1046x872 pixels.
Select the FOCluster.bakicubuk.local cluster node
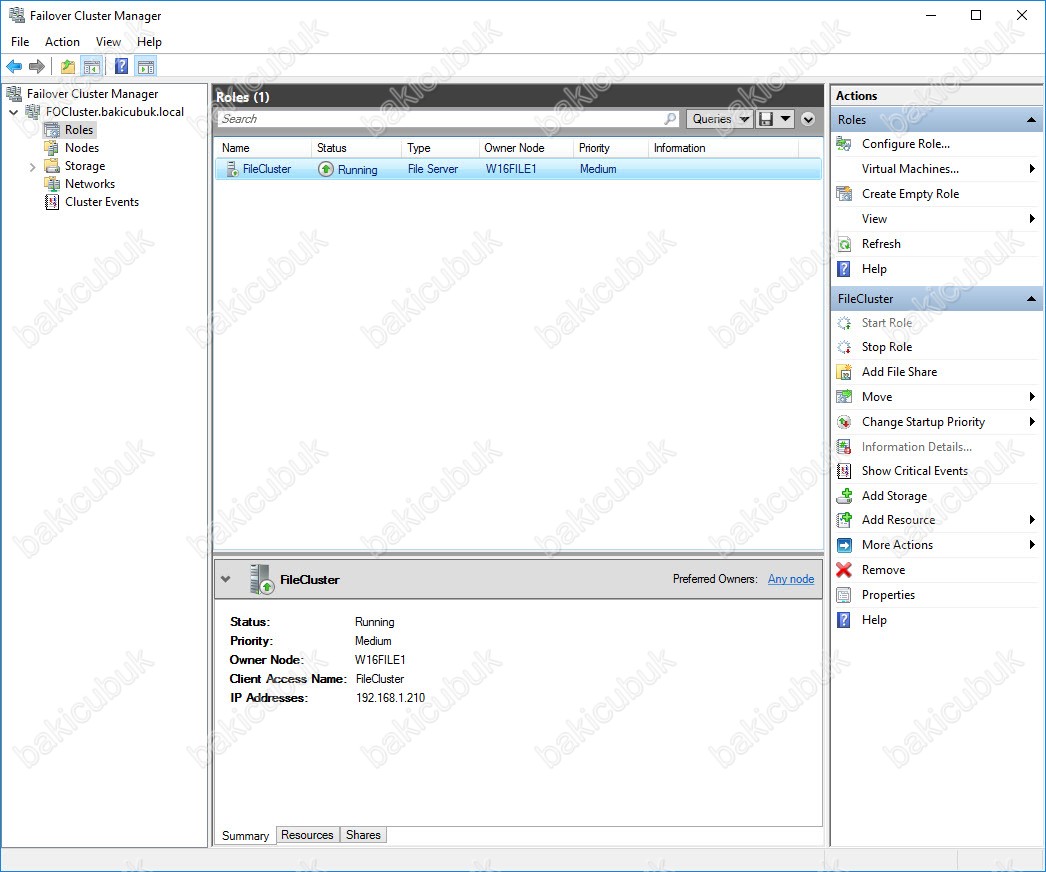click(114, 111)
